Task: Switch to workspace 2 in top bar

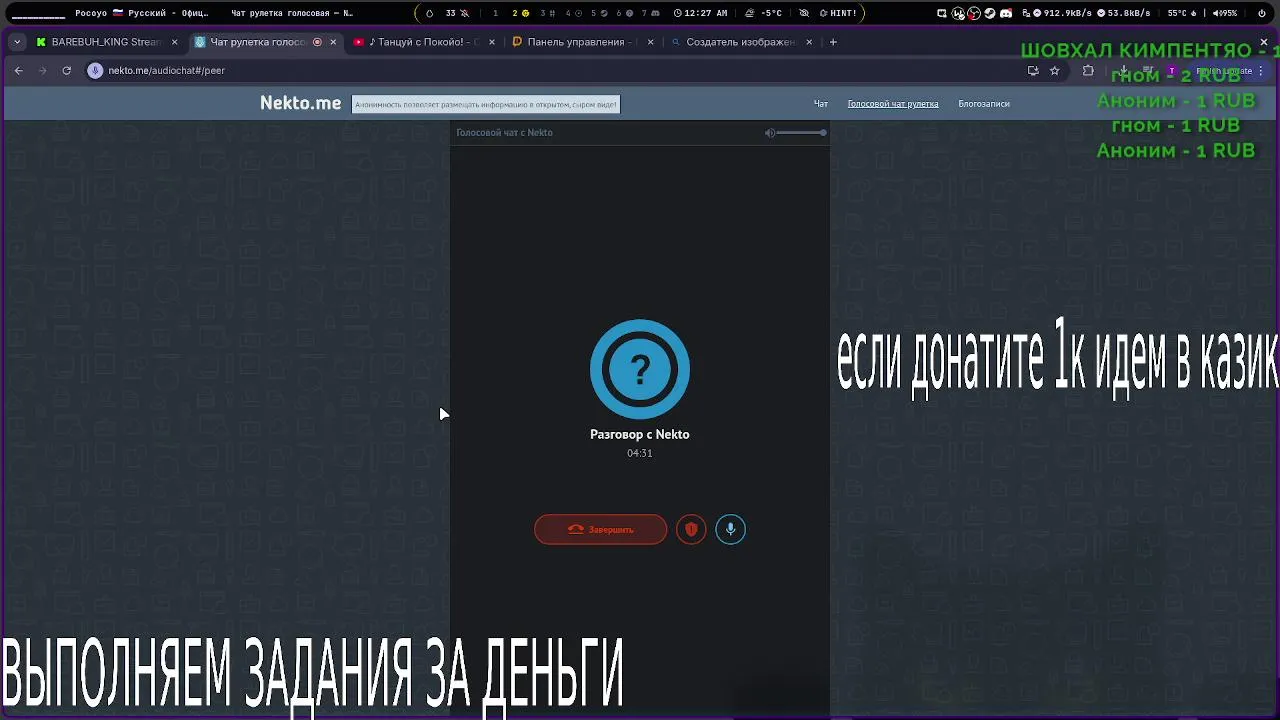Action: pyautogui.click(x=520, y=13)
